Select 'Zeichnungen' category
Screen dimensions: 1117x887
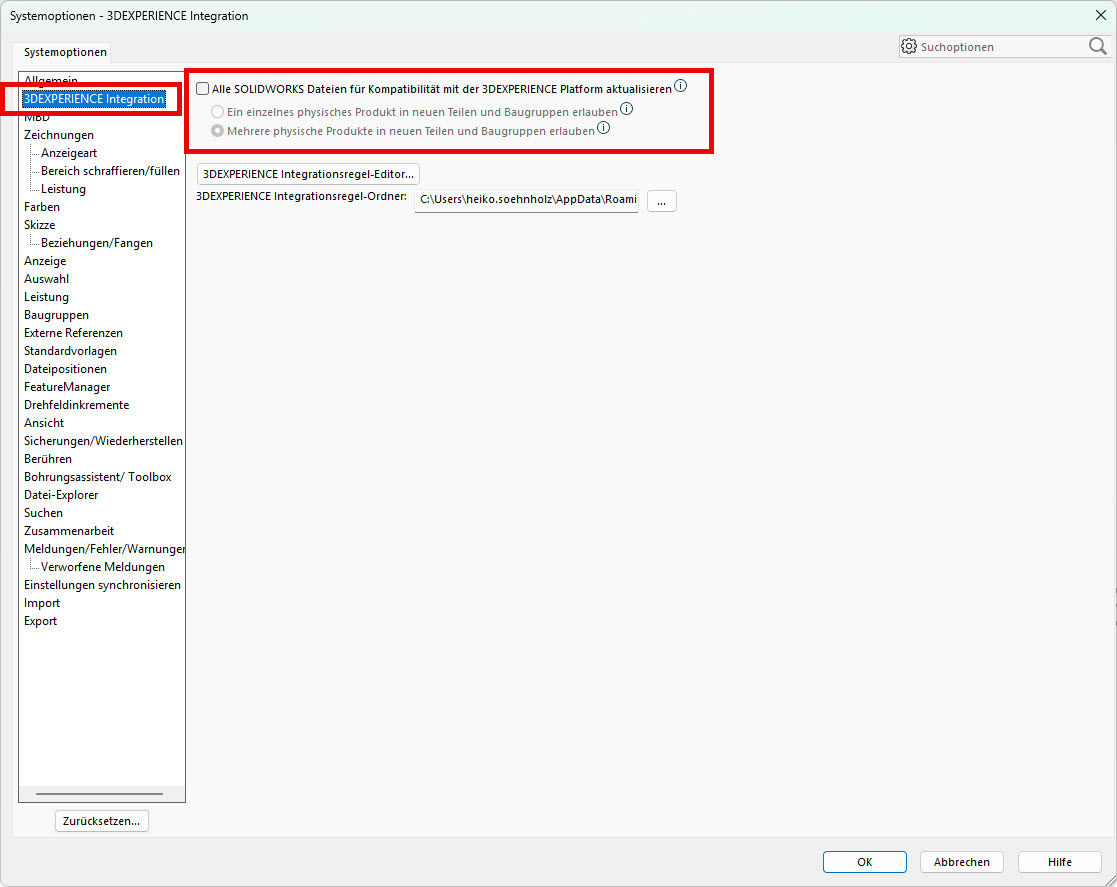tap(58, 135)
